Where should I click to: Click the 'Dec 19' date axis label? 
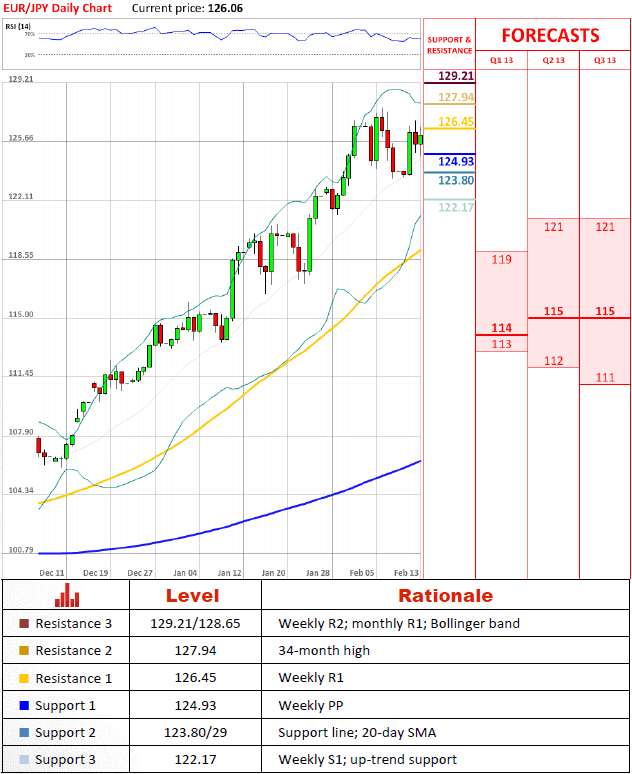pyautogui.click(x=96, y=573)
